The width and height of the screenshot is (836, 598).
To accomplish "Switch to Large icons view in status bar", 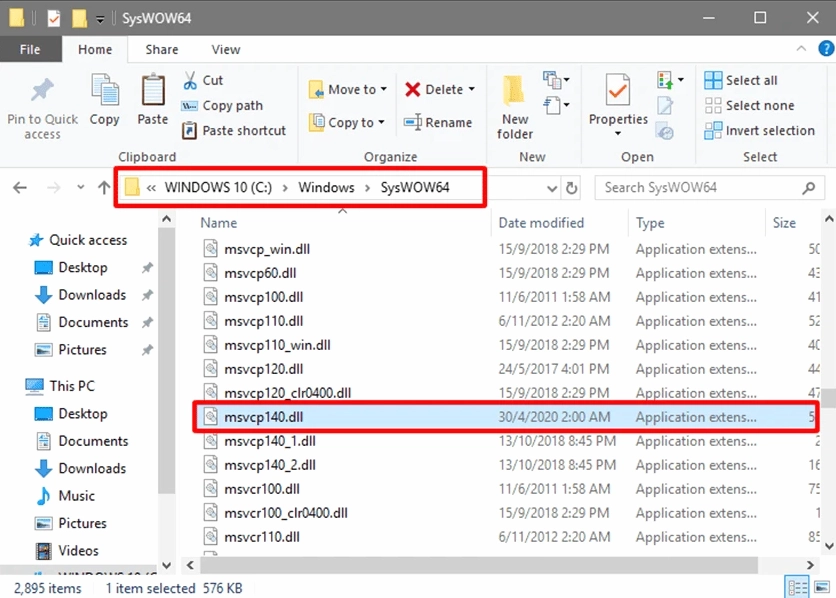I will coord(822,587).
